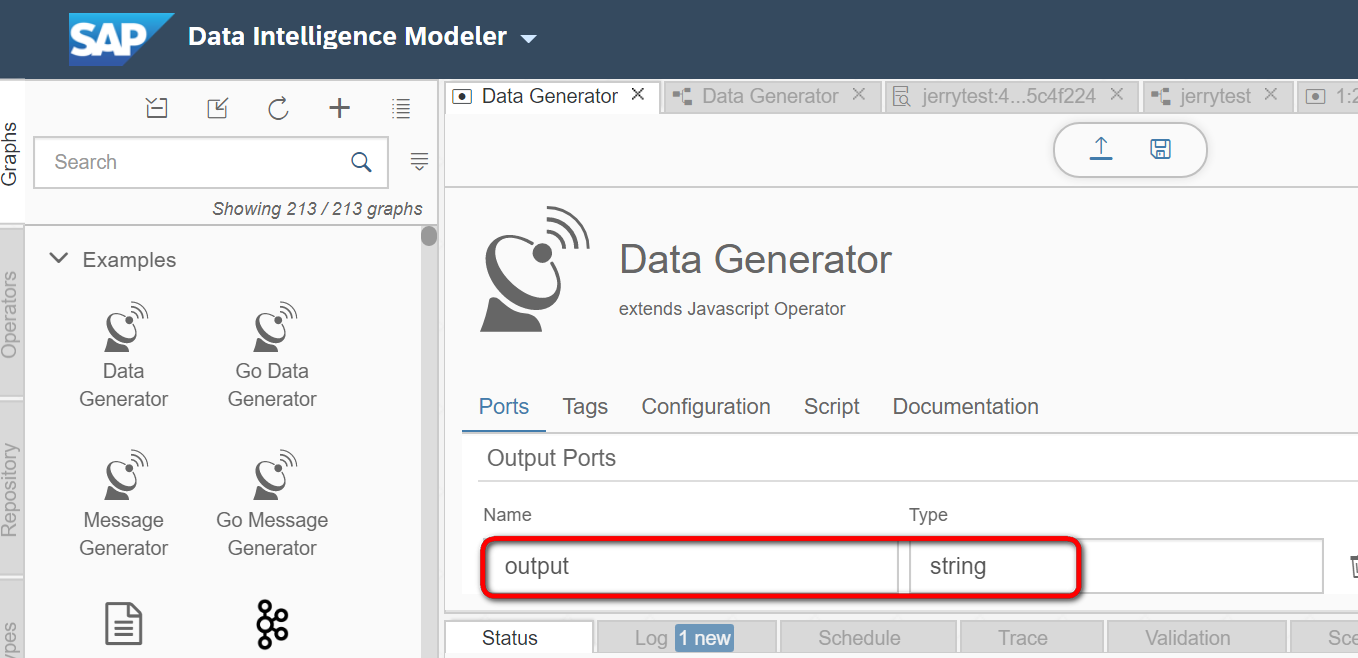Open the Status bottom tab
Viewport: 1358px width, 658px height.
[x=519, y=638]
